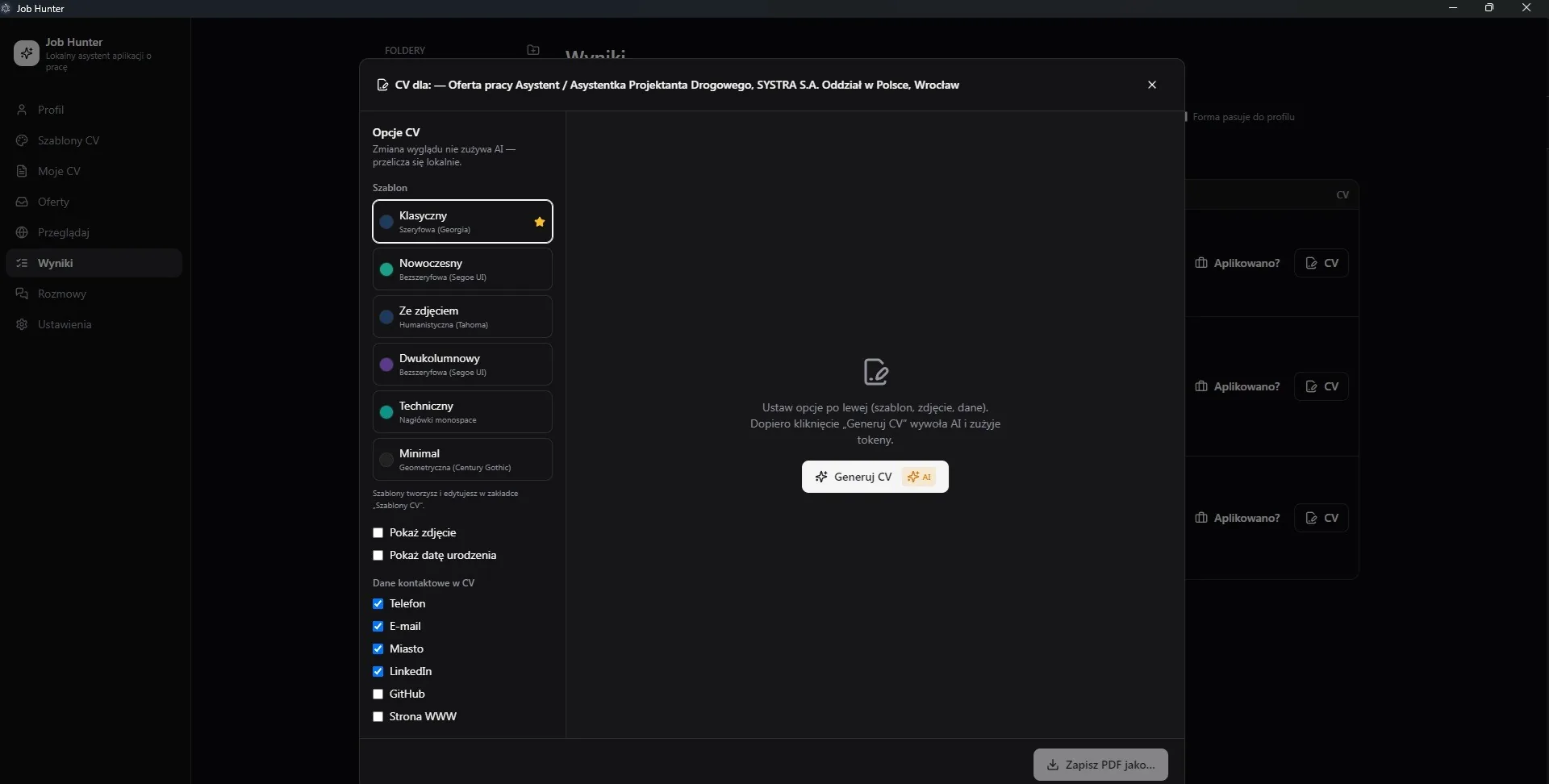The width and height of the screenshot is (1549, 784).
Task: Click the Zapisz PDF jako... button
Action: pyautogui.click(x=1100, y=765)
